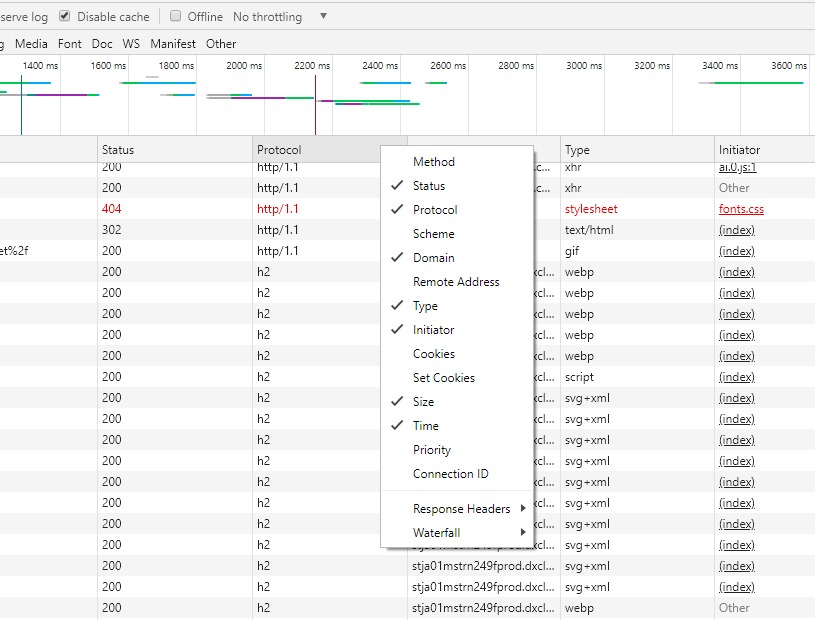Enable the Remote Address column

click(456, 282)
